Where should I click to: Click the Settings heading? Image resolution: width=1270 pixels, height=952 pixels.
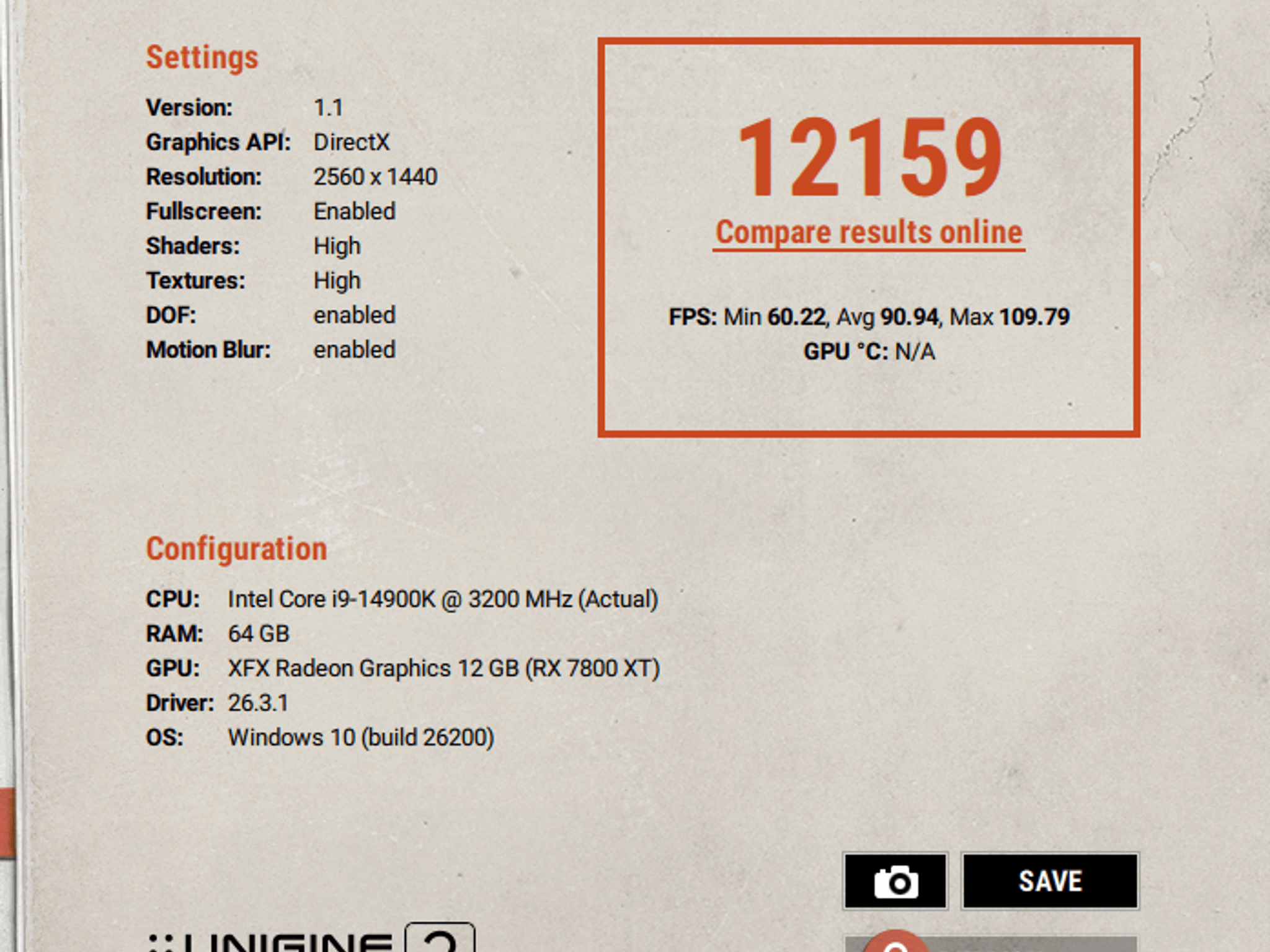click(202, 58)
